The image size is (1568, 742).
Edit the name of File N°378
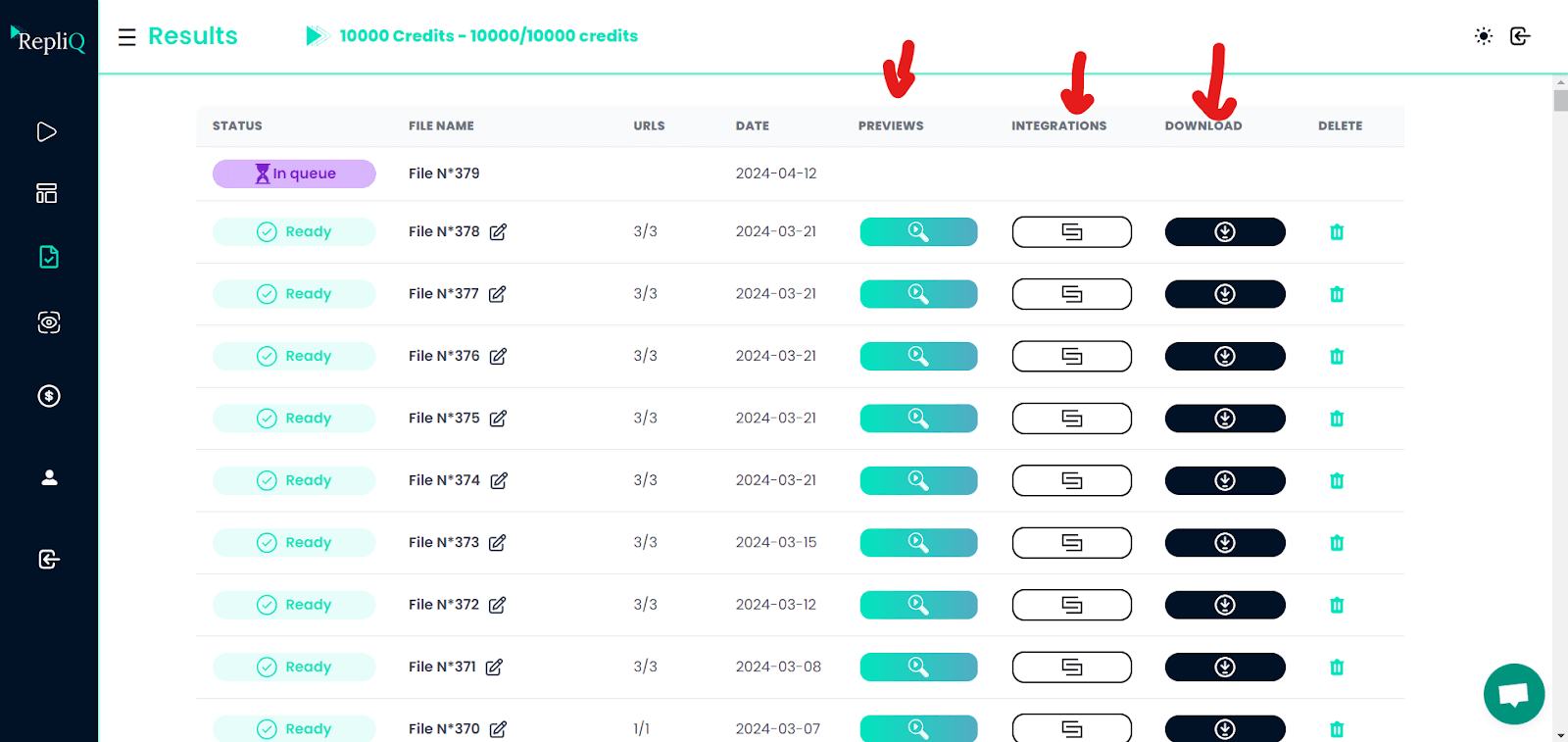[x=498, y=232]
